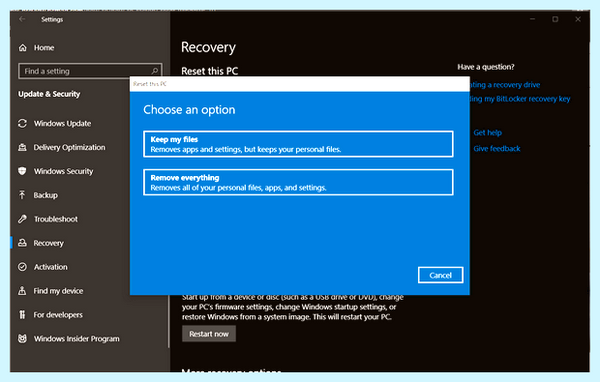The height and width of the screenshot is (382, 600).
Task: Click the Windows Insider Program icon
Action: [23, 339]
